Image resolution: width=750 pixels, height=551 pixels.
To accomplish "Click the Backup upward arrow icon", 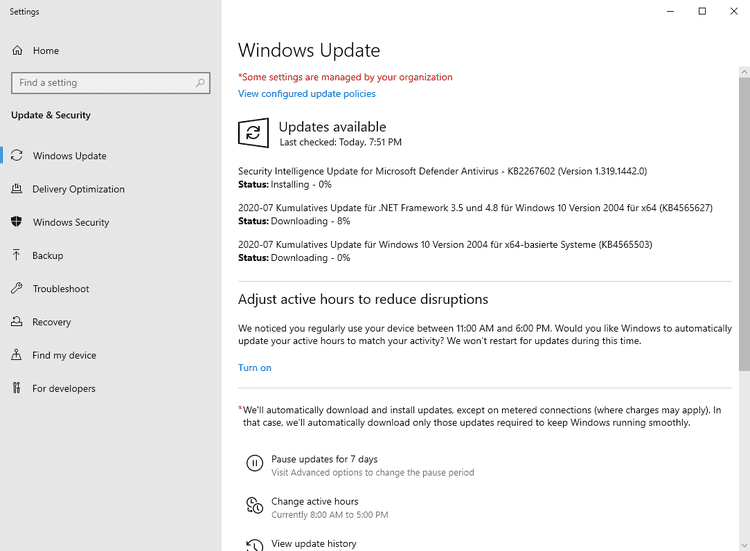I will click(17, 255).
